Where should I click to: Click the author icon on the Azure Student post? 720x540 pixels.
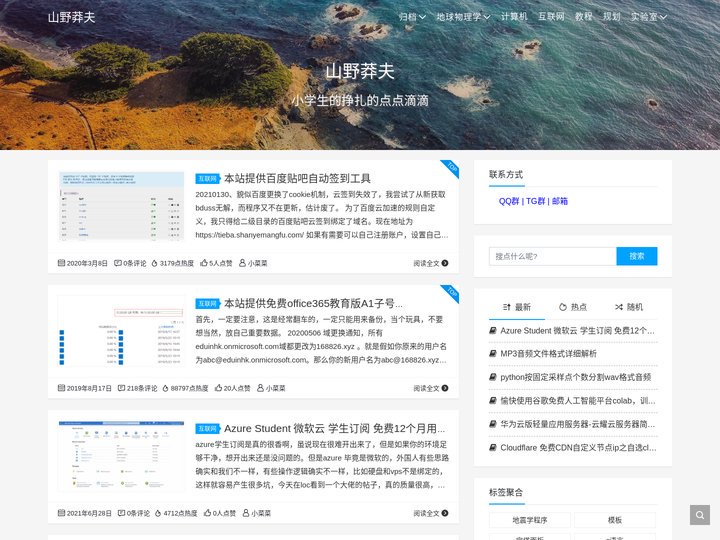(246, 512)
